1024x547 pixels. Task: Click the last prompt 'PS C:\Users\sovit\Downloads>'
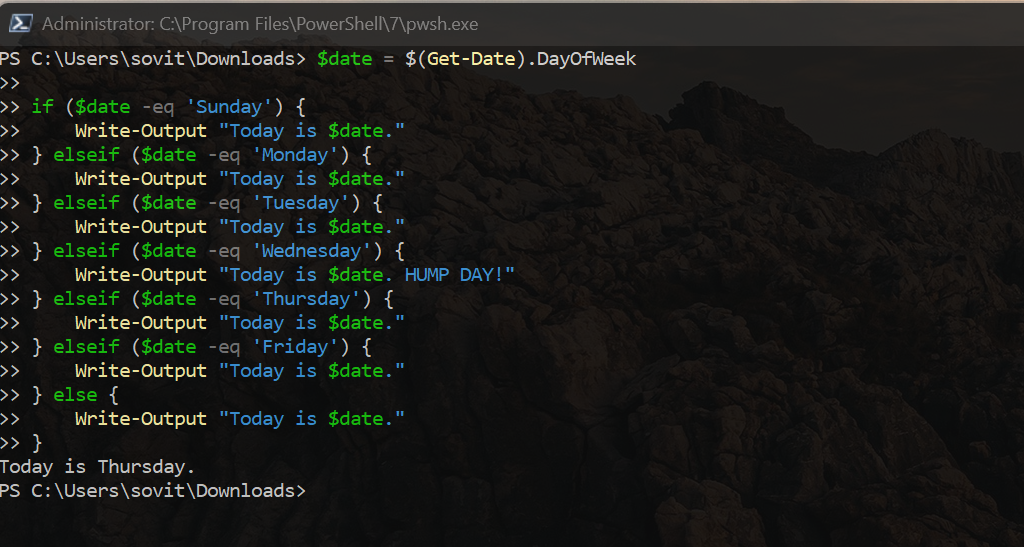coord(153,491)
